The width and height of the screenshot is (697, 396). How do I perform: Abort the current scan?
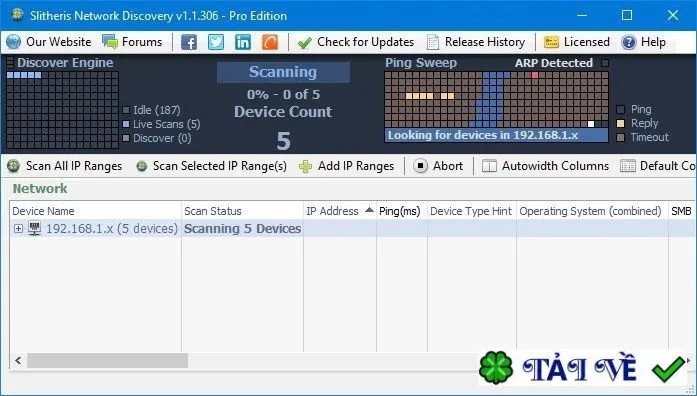[x=438, y=166]
